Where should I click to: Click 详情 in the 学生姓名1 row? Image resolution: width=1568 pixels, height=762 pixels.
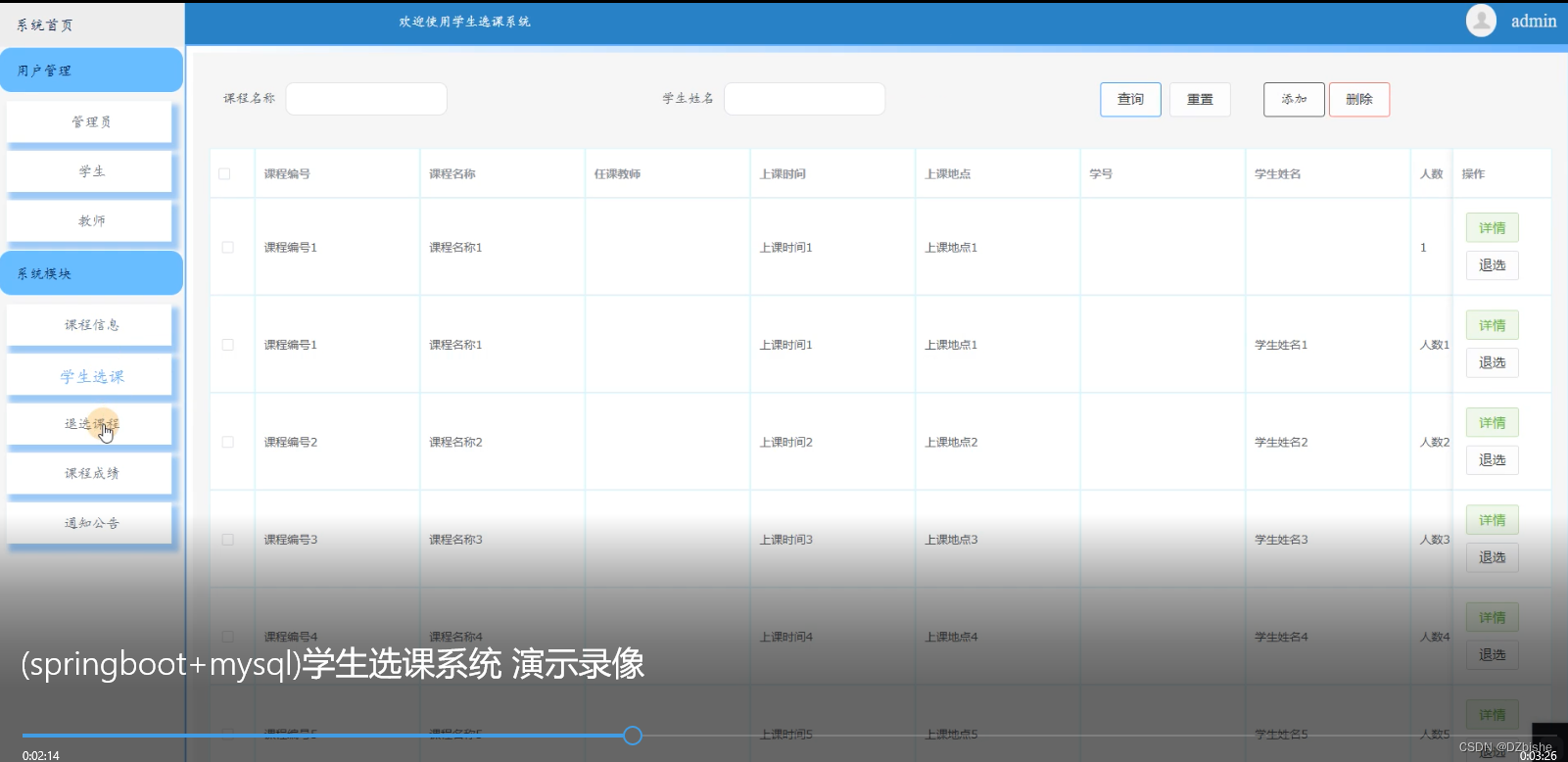coord(1492,325)
